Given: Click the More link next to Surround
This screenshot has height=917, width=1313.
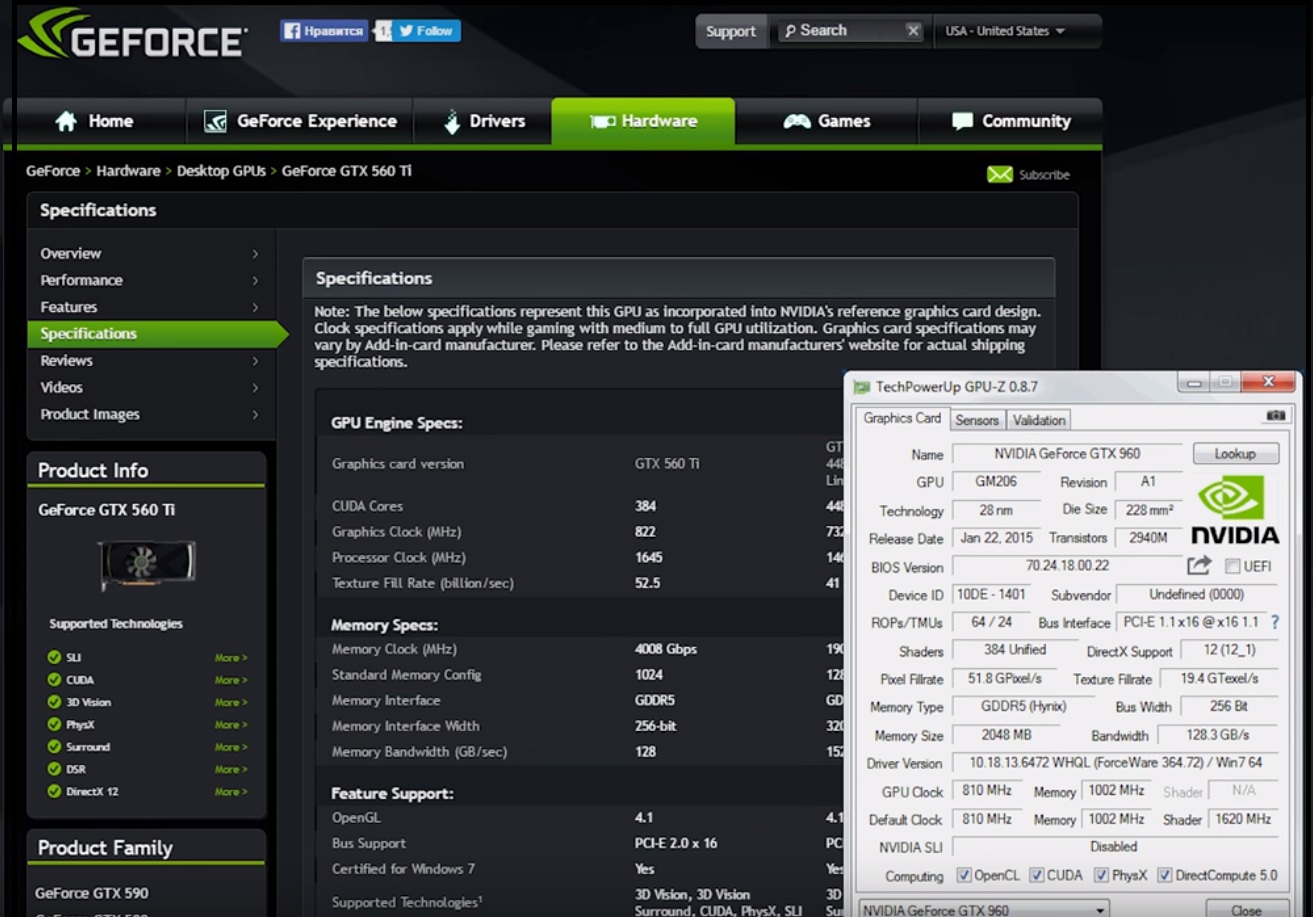Looking at the screenshot, I should (230, 747).
